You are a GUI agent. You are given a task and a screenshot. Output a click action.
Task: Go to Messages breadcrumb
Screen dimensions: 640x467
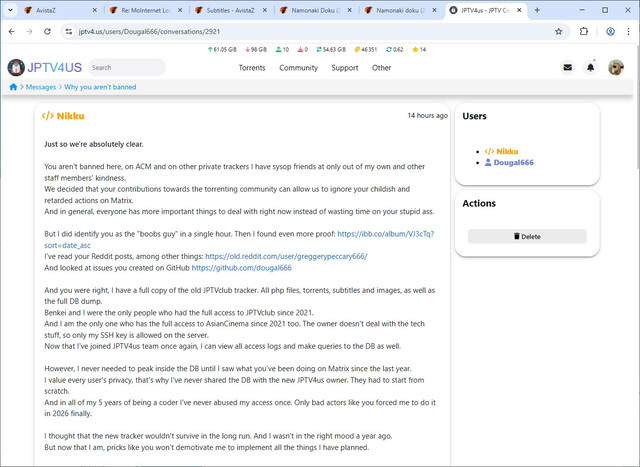click(x=41, y=87)
